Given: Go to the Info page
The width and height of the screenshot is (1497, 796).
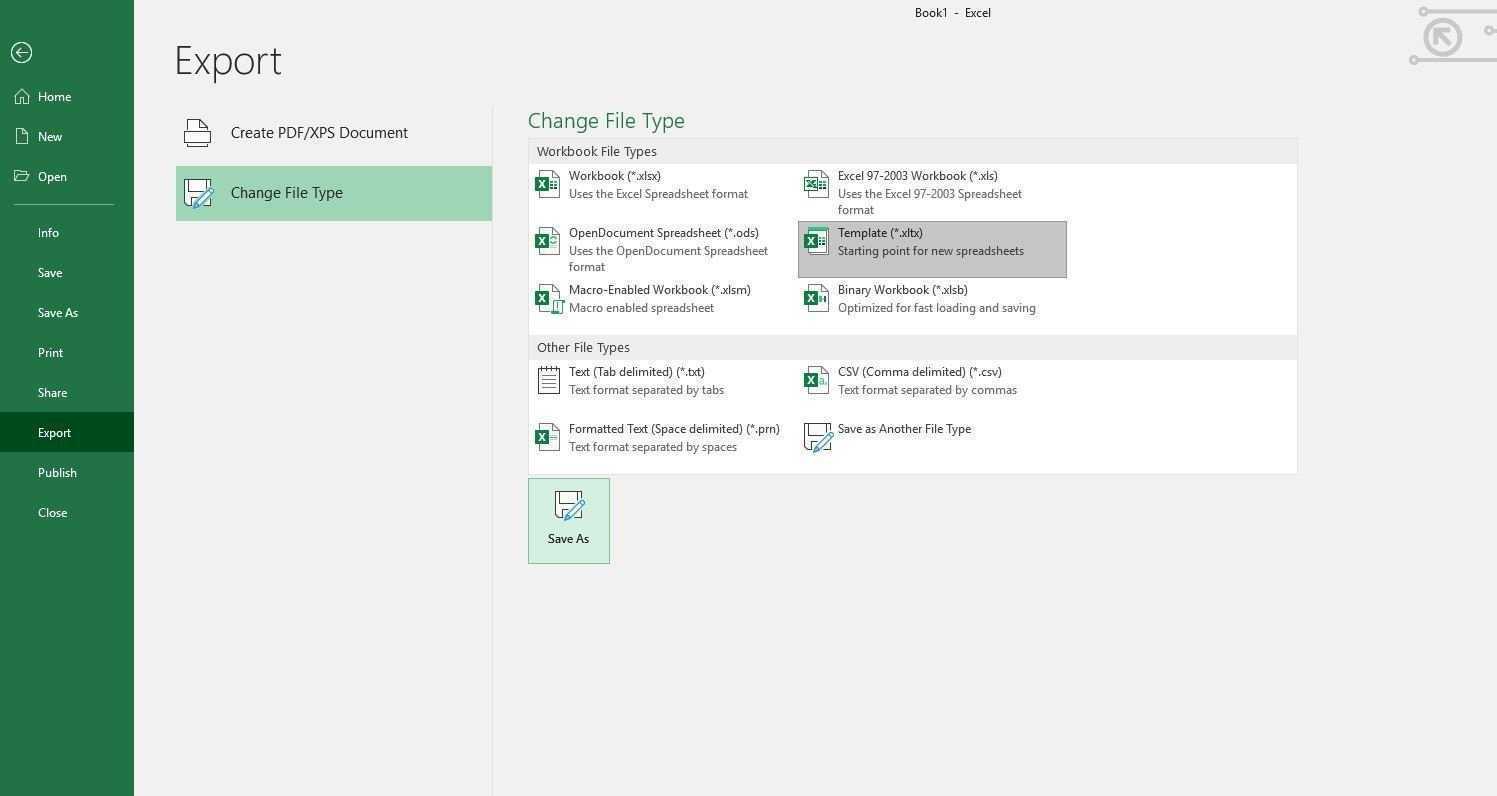Looking at the screenshot, I should tap(48, 233).
